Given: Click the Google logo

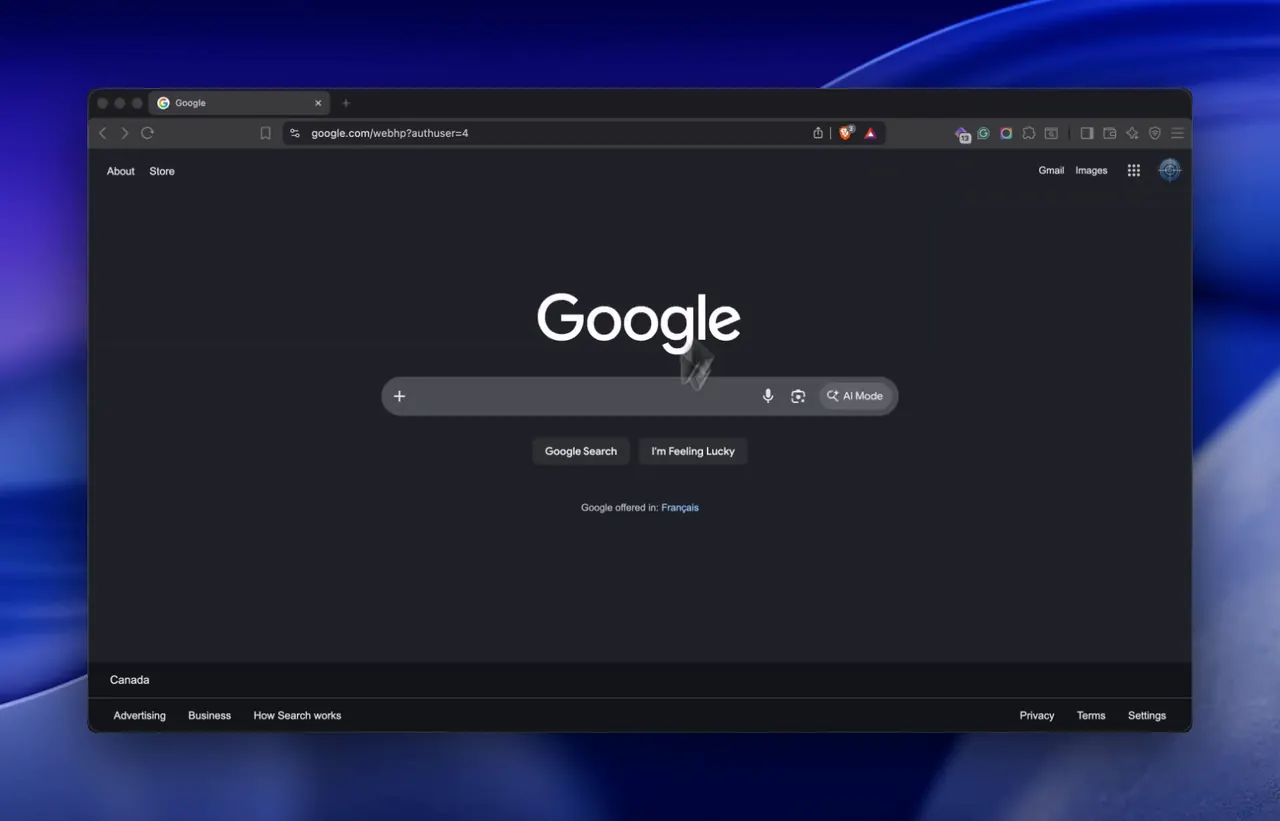Looking at the screenshot, I should tap(639, 322).
